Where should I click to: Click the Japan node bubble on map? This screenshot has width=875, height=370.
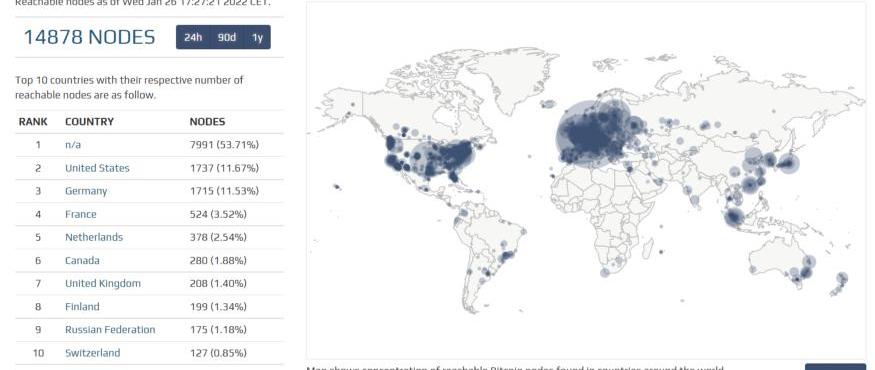(x=788, y=163)
